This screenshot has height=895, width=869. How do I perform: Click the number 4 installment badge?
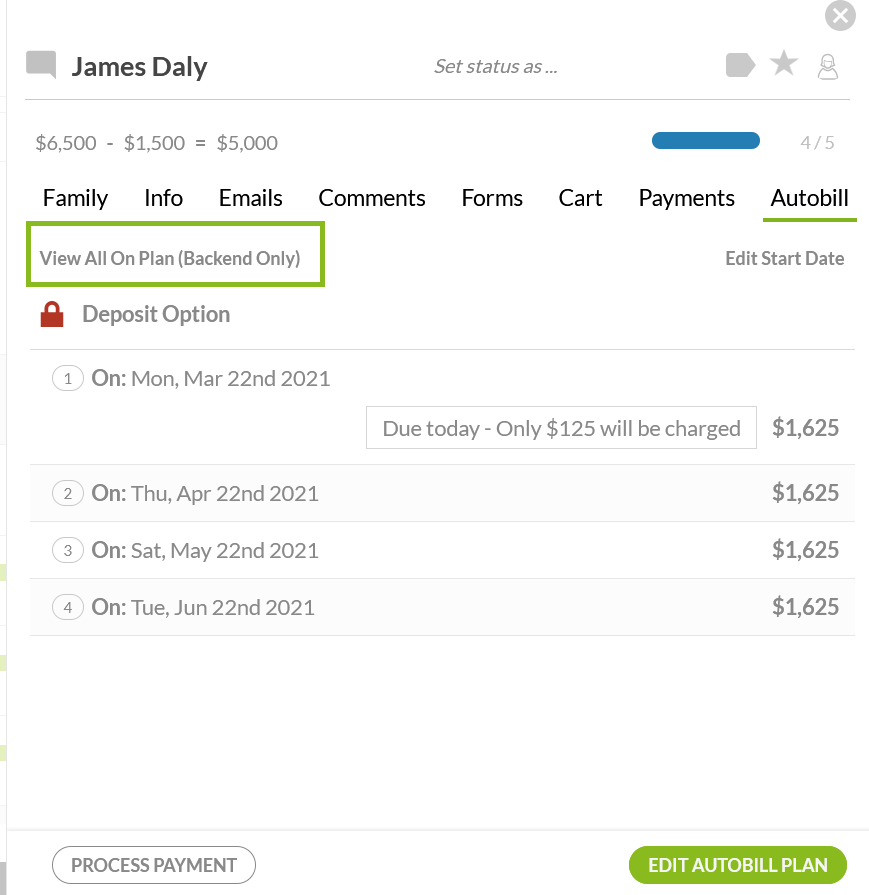point(68,607)
